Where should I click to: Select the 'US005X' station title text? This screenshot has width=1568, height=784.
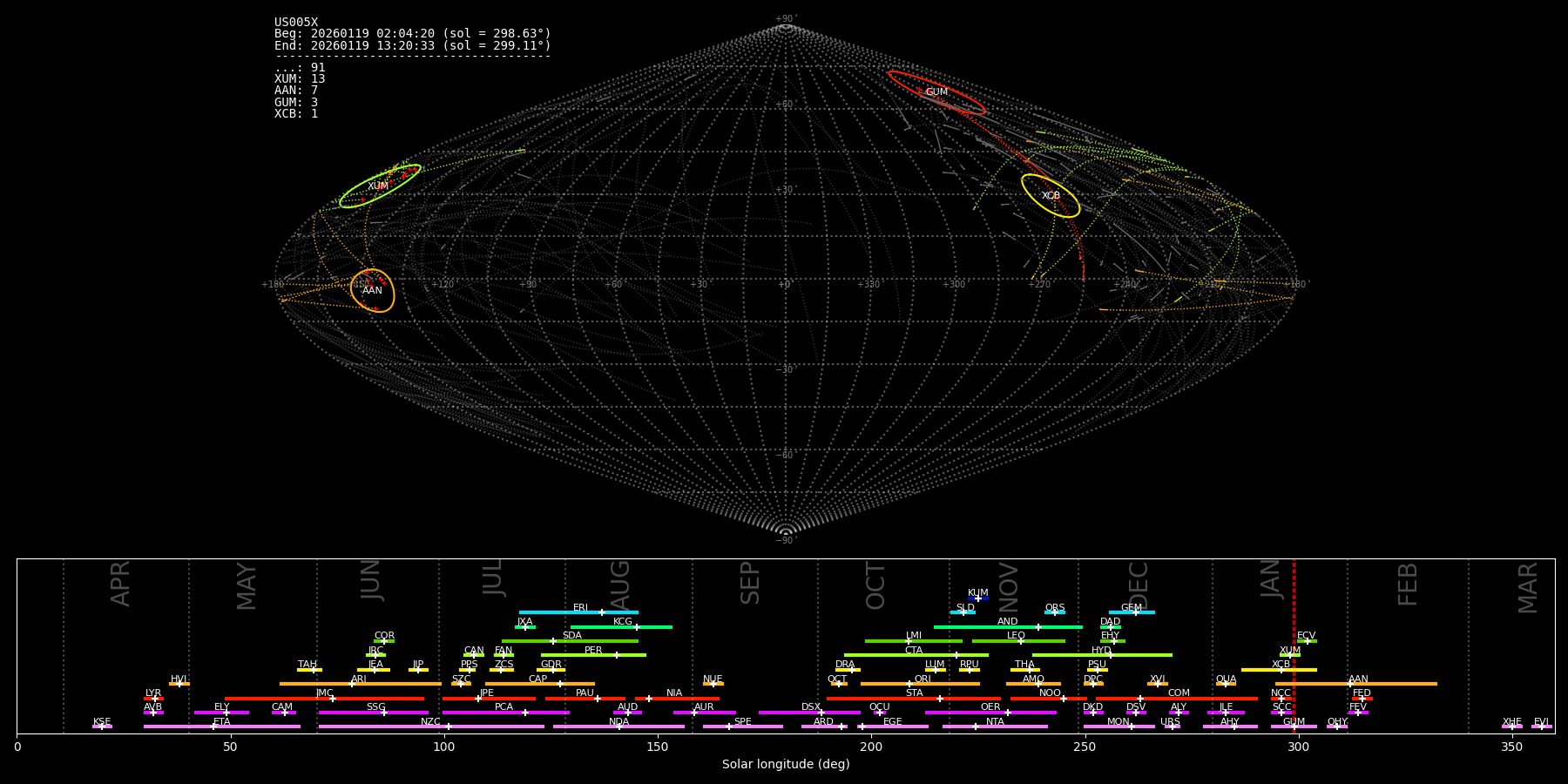point(296,23)
